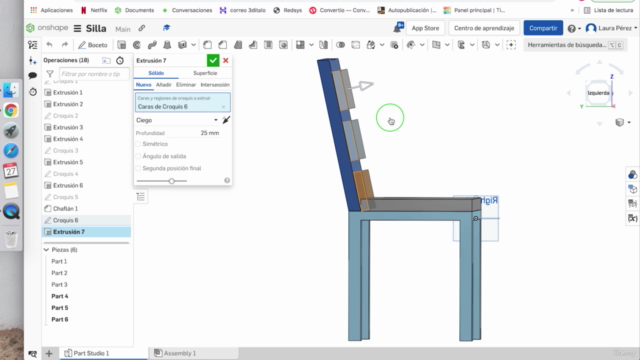Select the Rib tool

[253, 45]
